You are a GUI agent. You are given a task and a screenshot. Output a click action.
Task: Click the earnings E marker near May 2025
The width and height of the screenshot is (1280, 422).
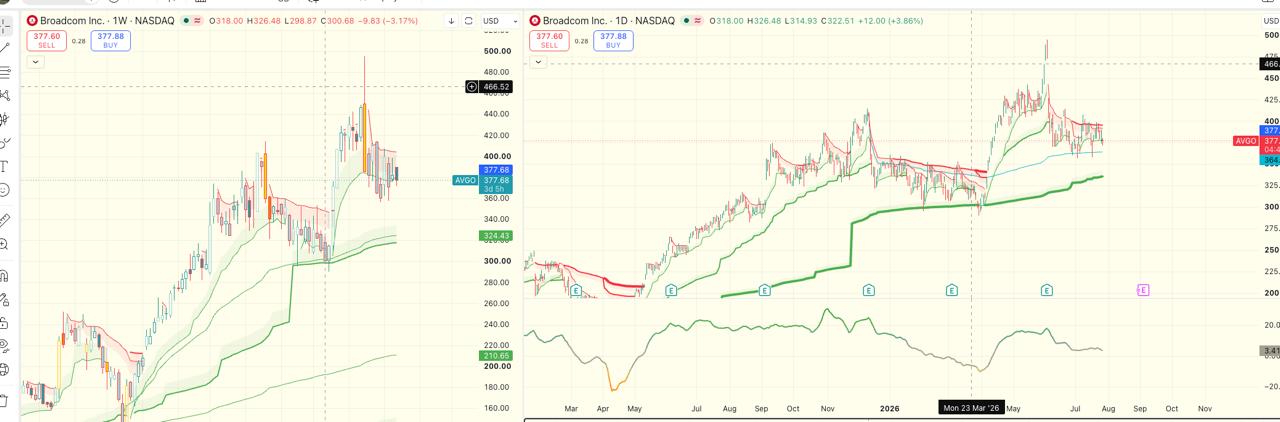pos(670,290)
